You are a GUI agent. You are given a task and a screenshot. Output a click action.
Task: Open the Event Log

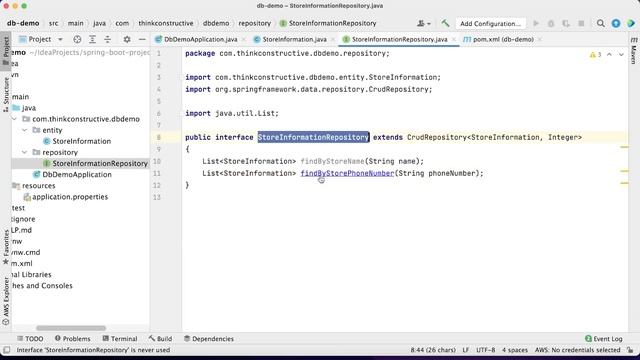(604, 339)
